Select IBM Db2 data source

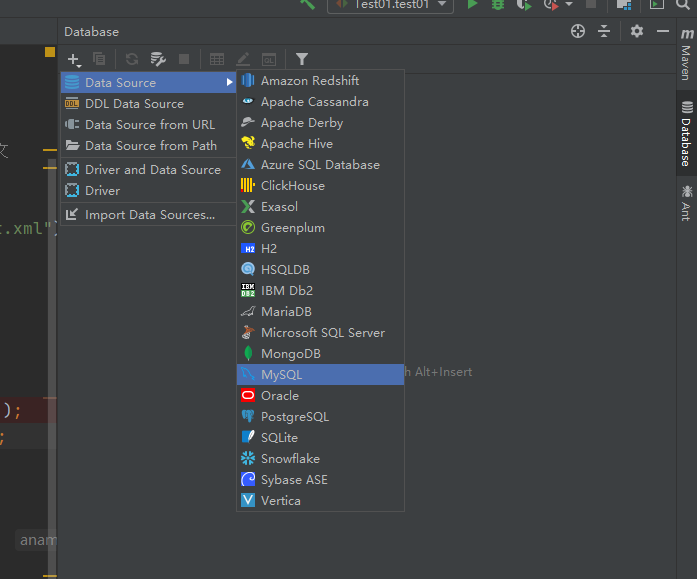[x=320, y=291]
